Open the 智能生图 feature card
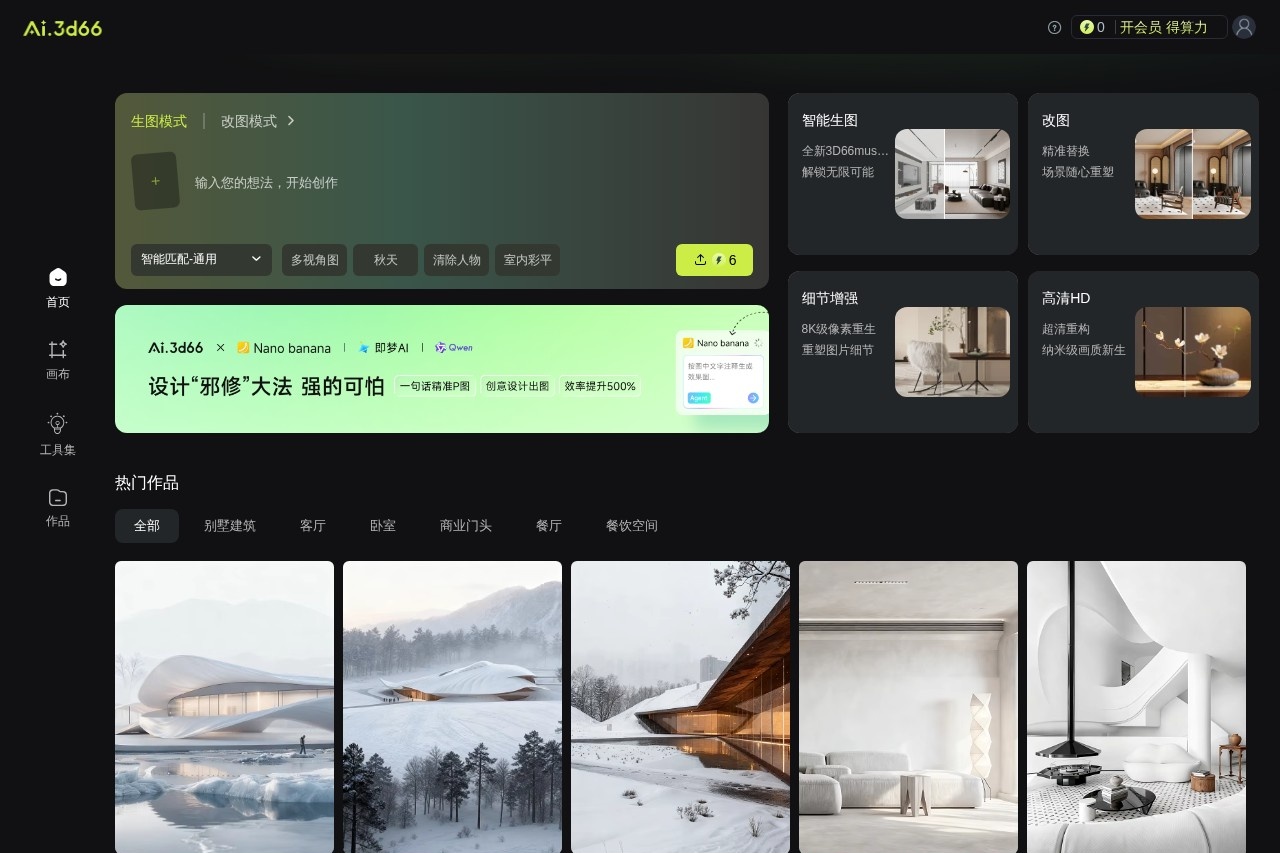 click(902, 174)
